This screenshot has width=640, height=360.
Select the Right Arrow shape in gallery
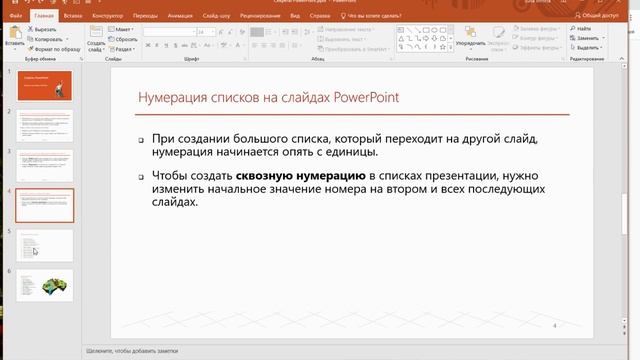426,38
